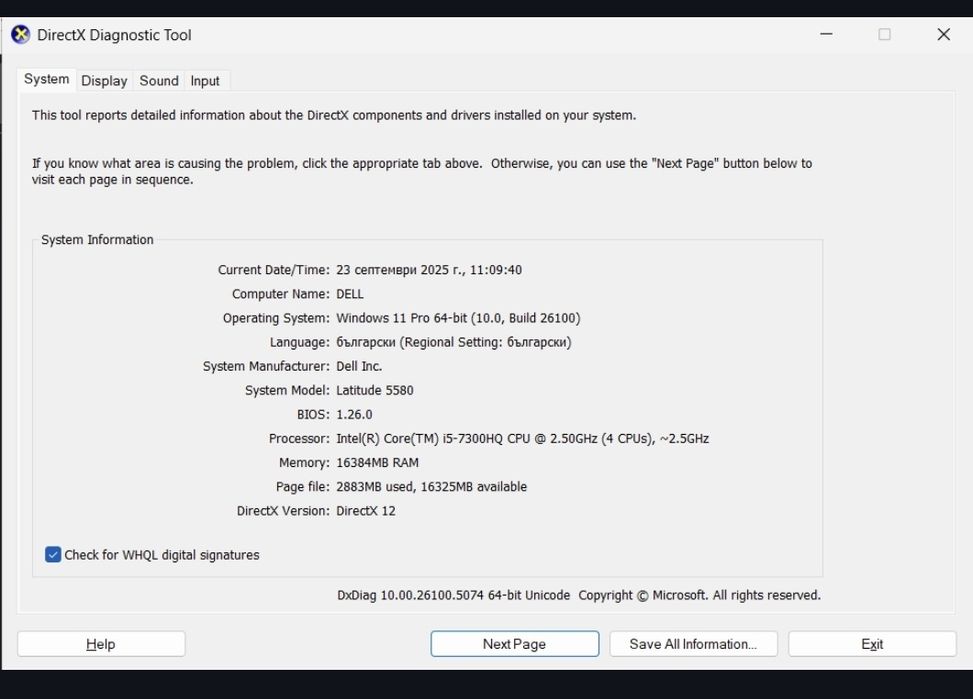973x699 pixels.
Task: Click the BIOS value 1.26.0
Action: (354, 415)
